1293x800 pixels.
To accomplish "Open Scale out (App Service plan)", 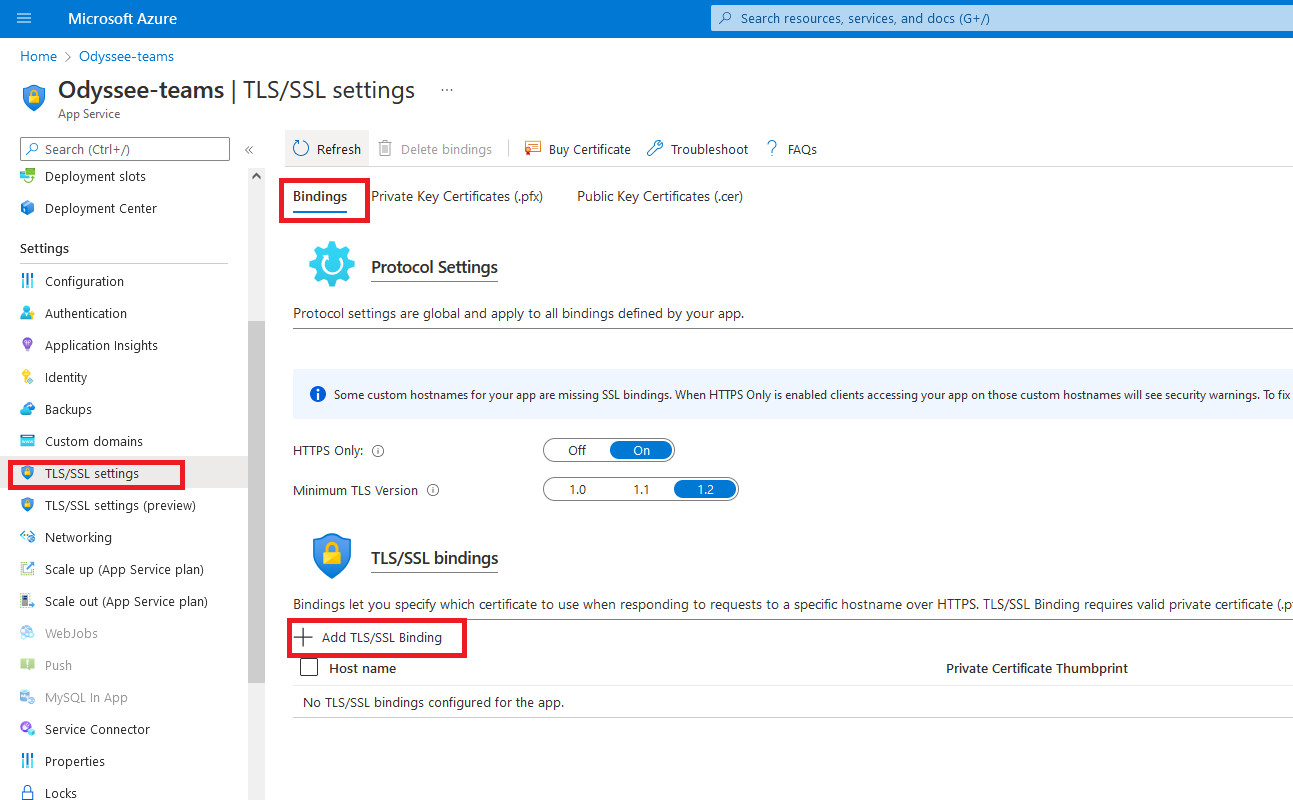I will [124, 602].
